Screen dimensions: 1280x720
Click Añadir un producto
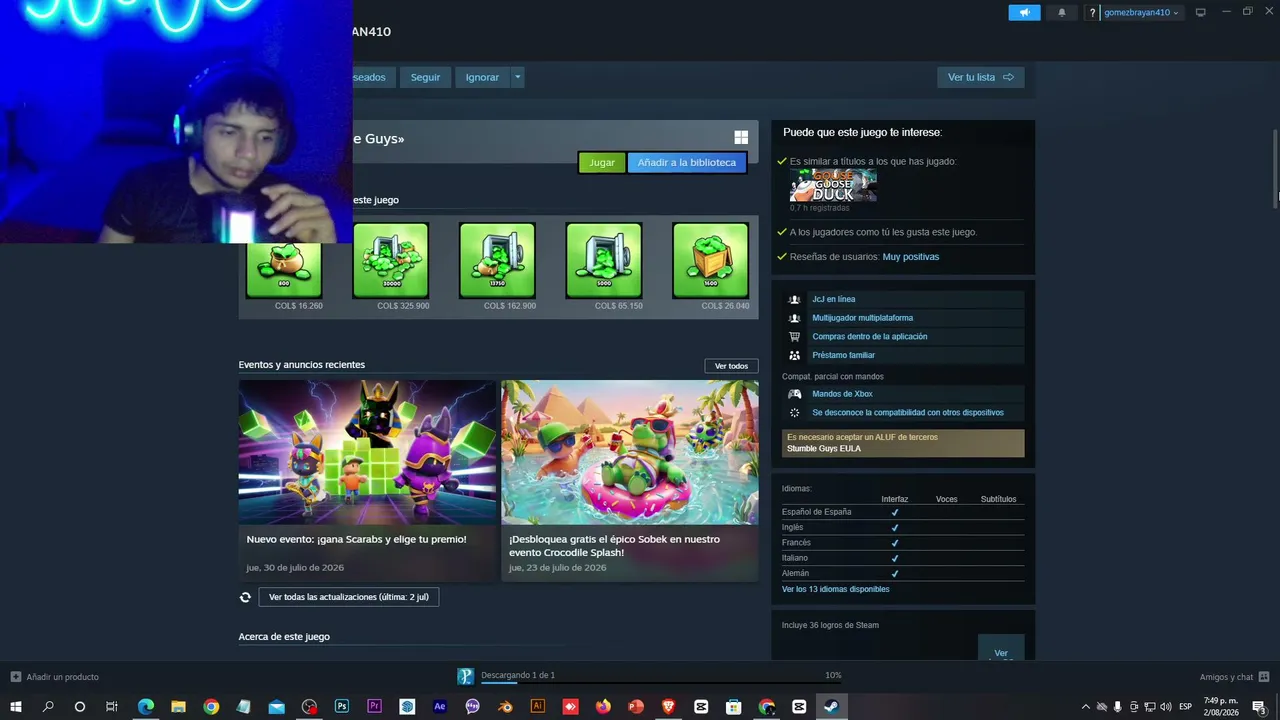pyautogui.click(x=55, y=677)
